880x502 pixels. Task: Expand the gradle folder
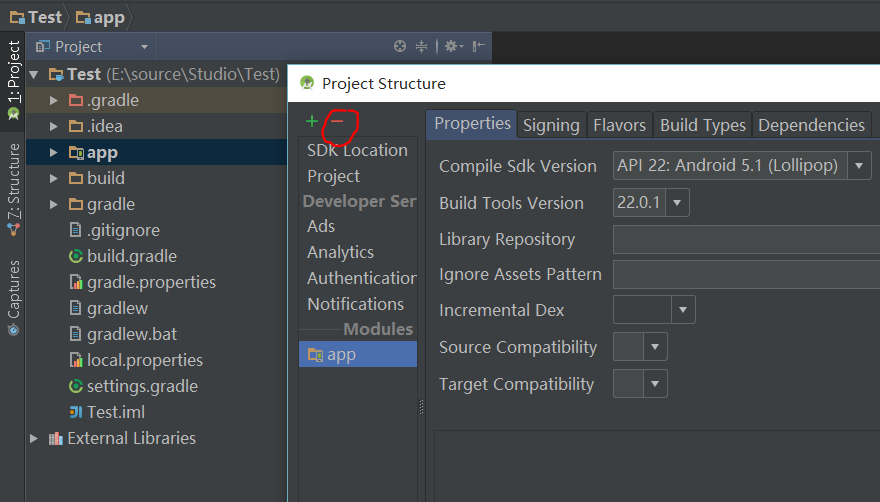click(x=53, y=204)
